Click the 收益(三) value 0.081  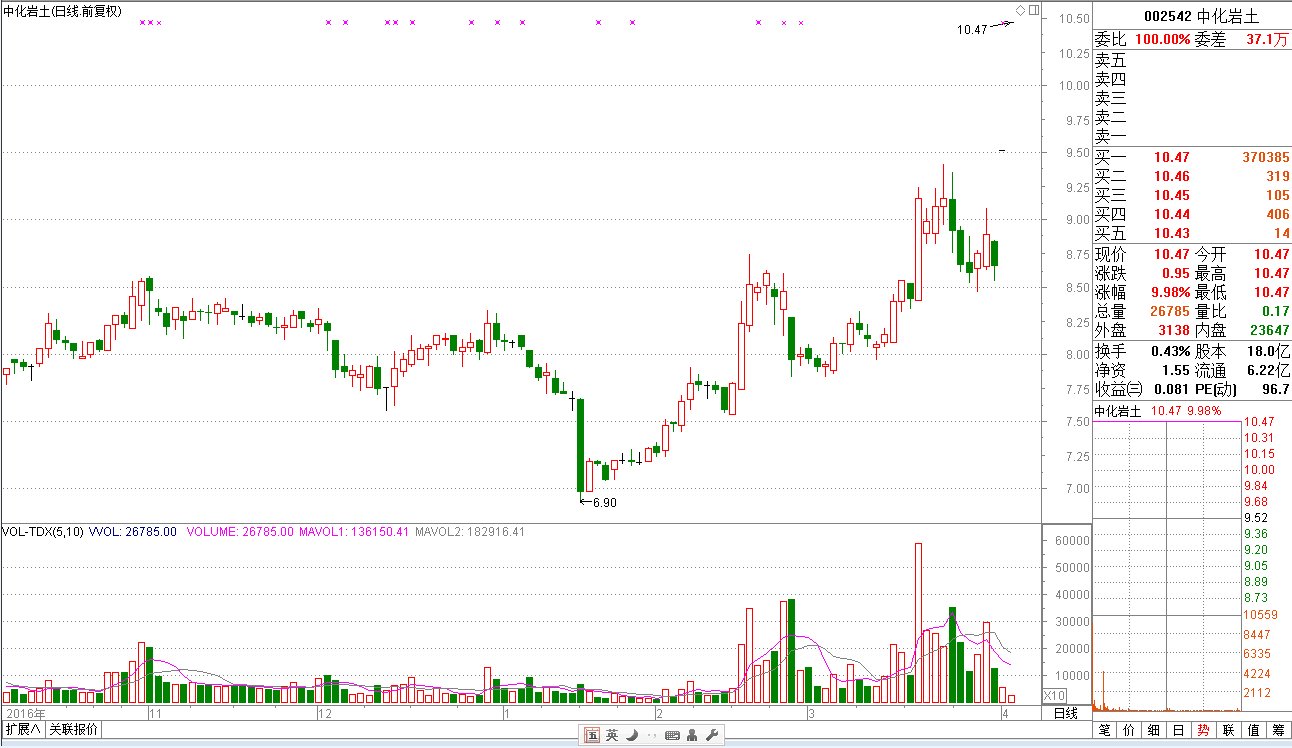point(1171,389)
